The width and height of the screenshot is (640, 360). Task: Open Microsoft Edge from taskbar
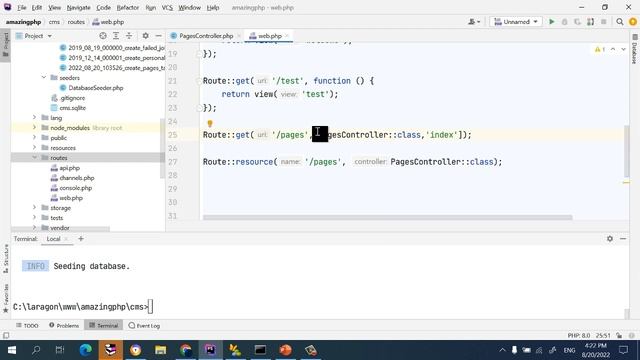click(x=85, y=350)
